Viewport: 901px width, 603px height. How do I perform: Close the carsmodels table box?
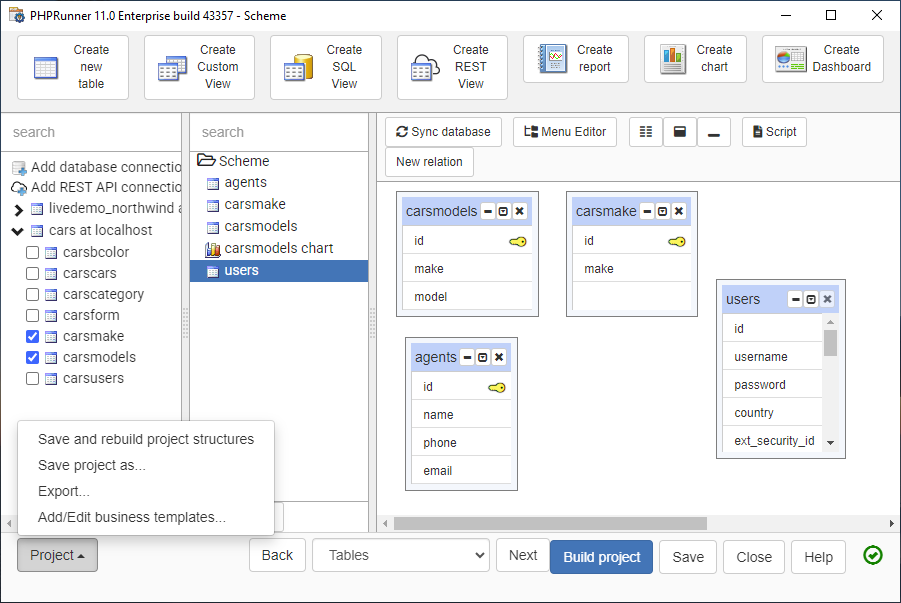[x=519, y=212]
